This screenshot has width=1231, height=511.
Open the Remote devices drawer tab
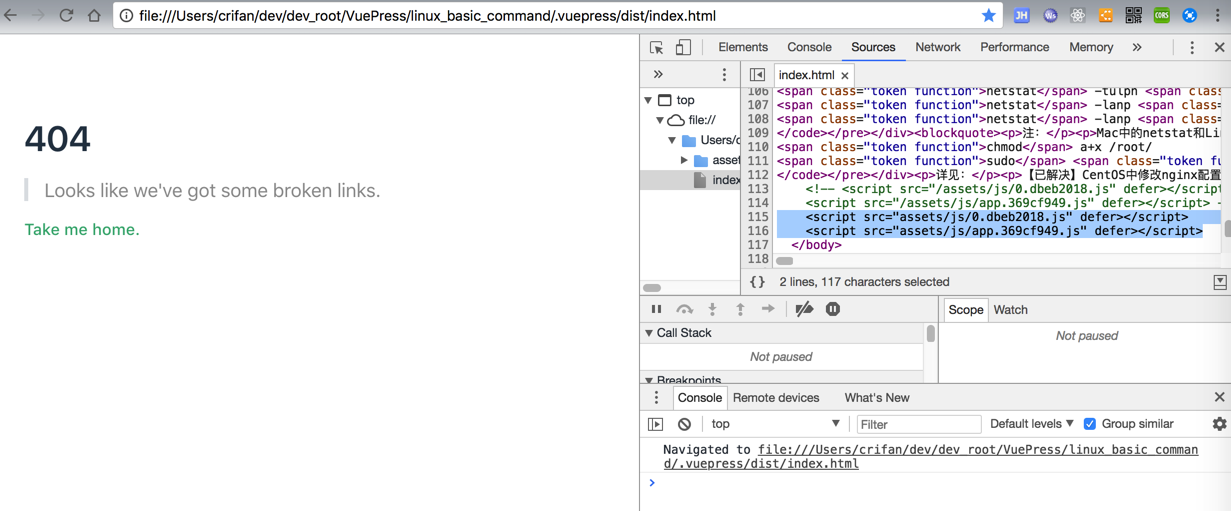(776, 397)
